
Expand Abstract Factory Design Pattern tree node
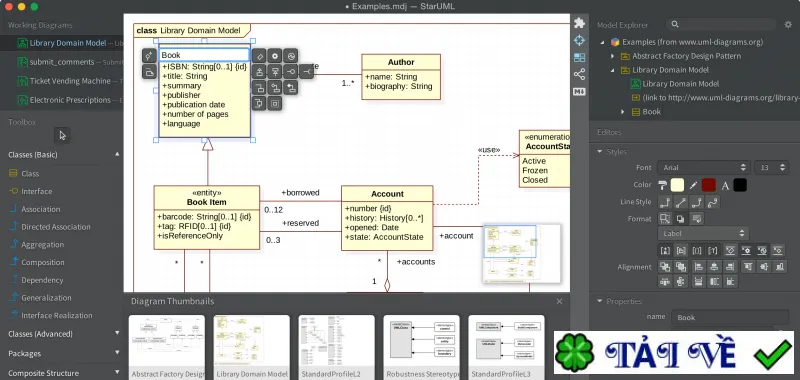click(x=613, y=56)
